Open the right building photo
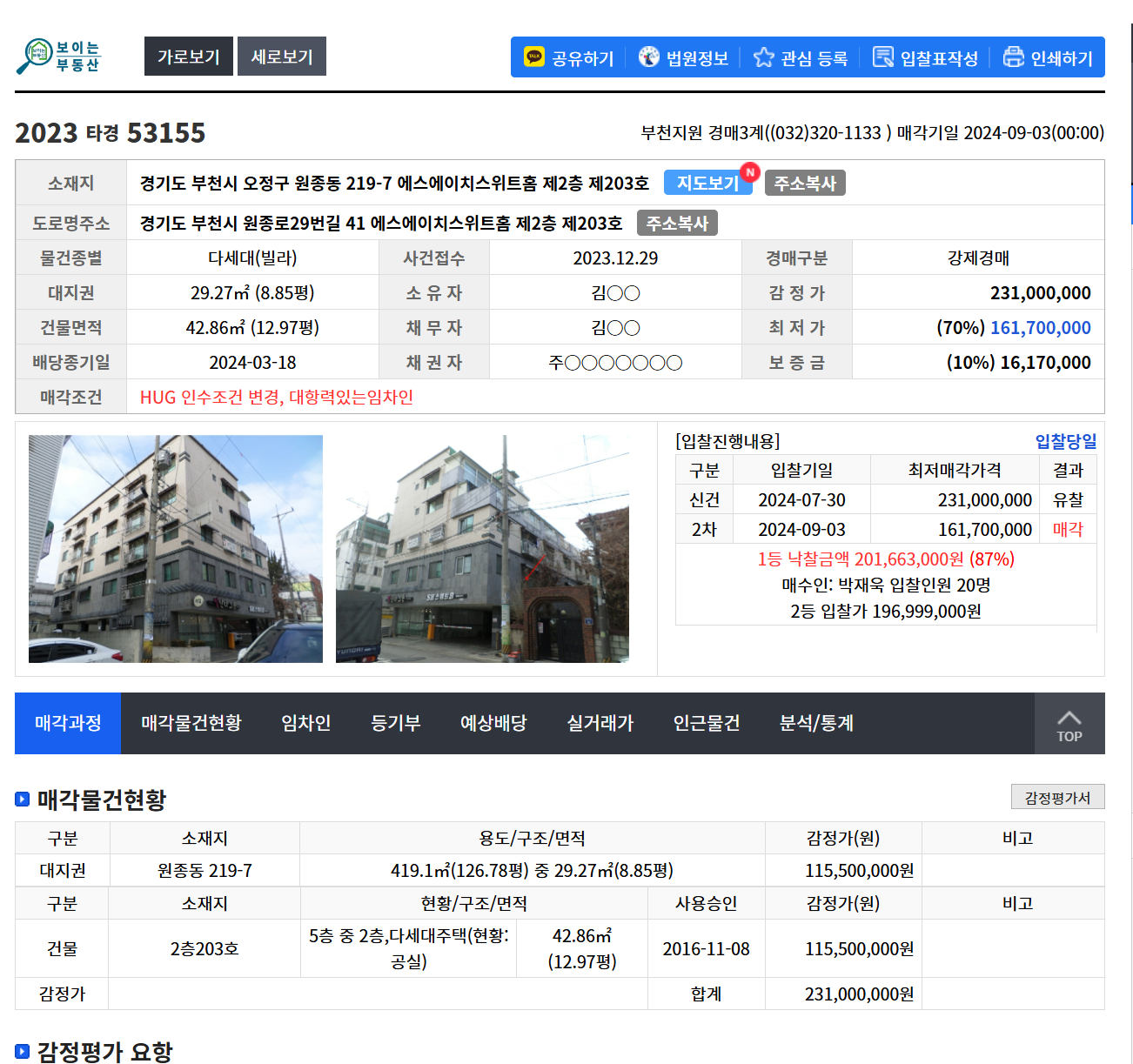 (482, 549)
